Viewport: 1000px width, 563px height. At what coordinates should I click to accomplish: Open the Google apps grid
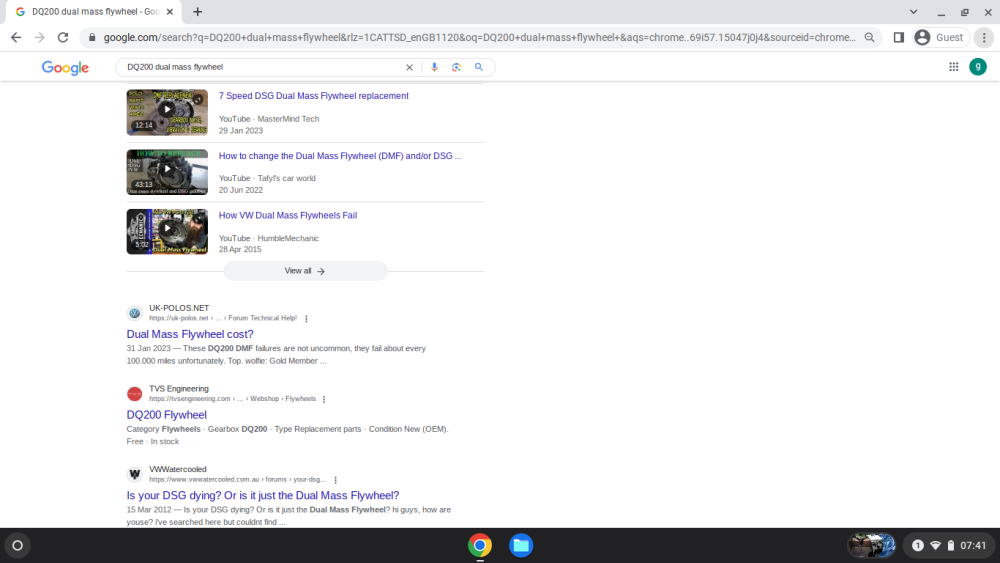tap(953, 67)
